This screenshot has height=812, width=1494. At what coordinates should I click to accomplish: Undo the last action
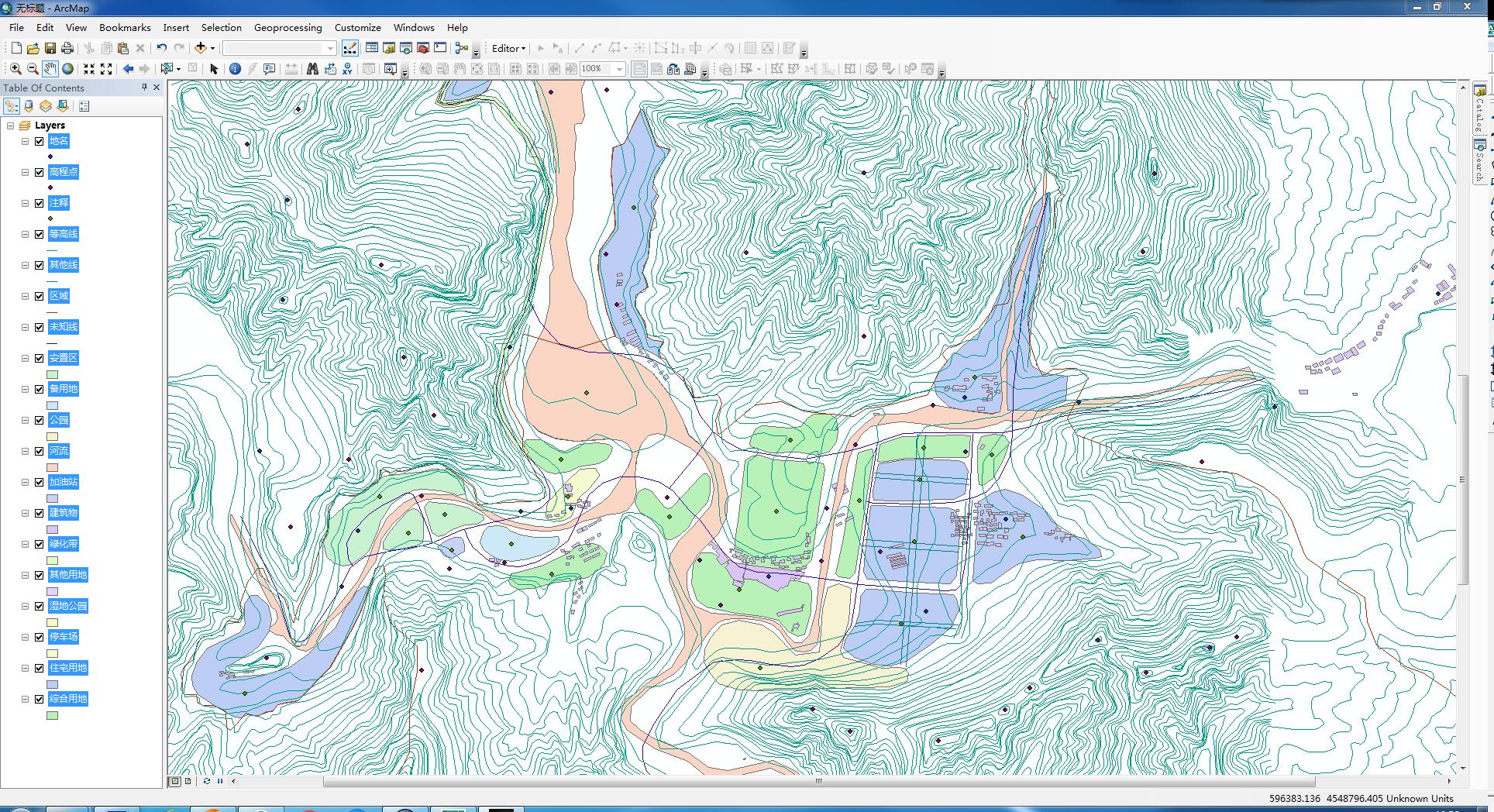[161, 48]
